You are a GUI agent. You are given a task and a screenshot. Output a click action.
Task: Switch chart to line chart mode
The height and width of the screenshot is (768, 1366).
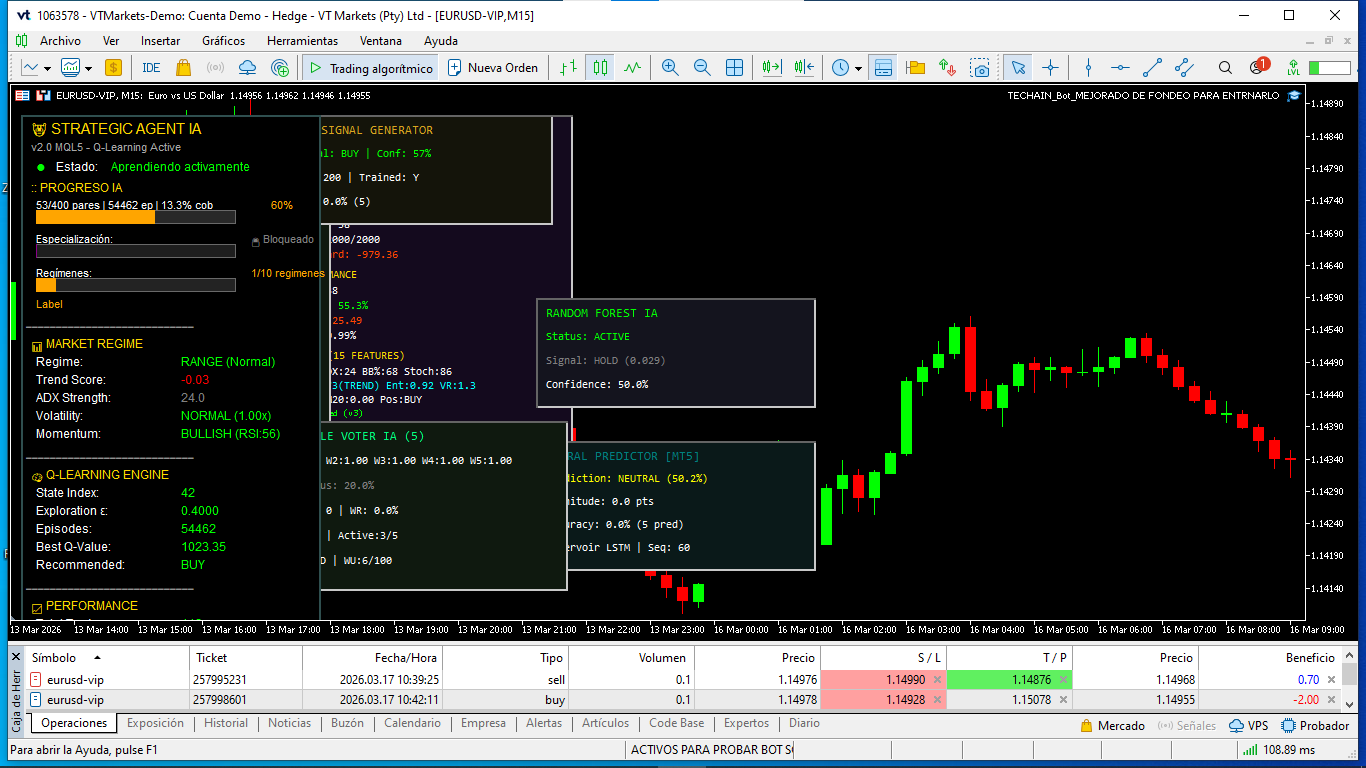click(x=632, y=68)
